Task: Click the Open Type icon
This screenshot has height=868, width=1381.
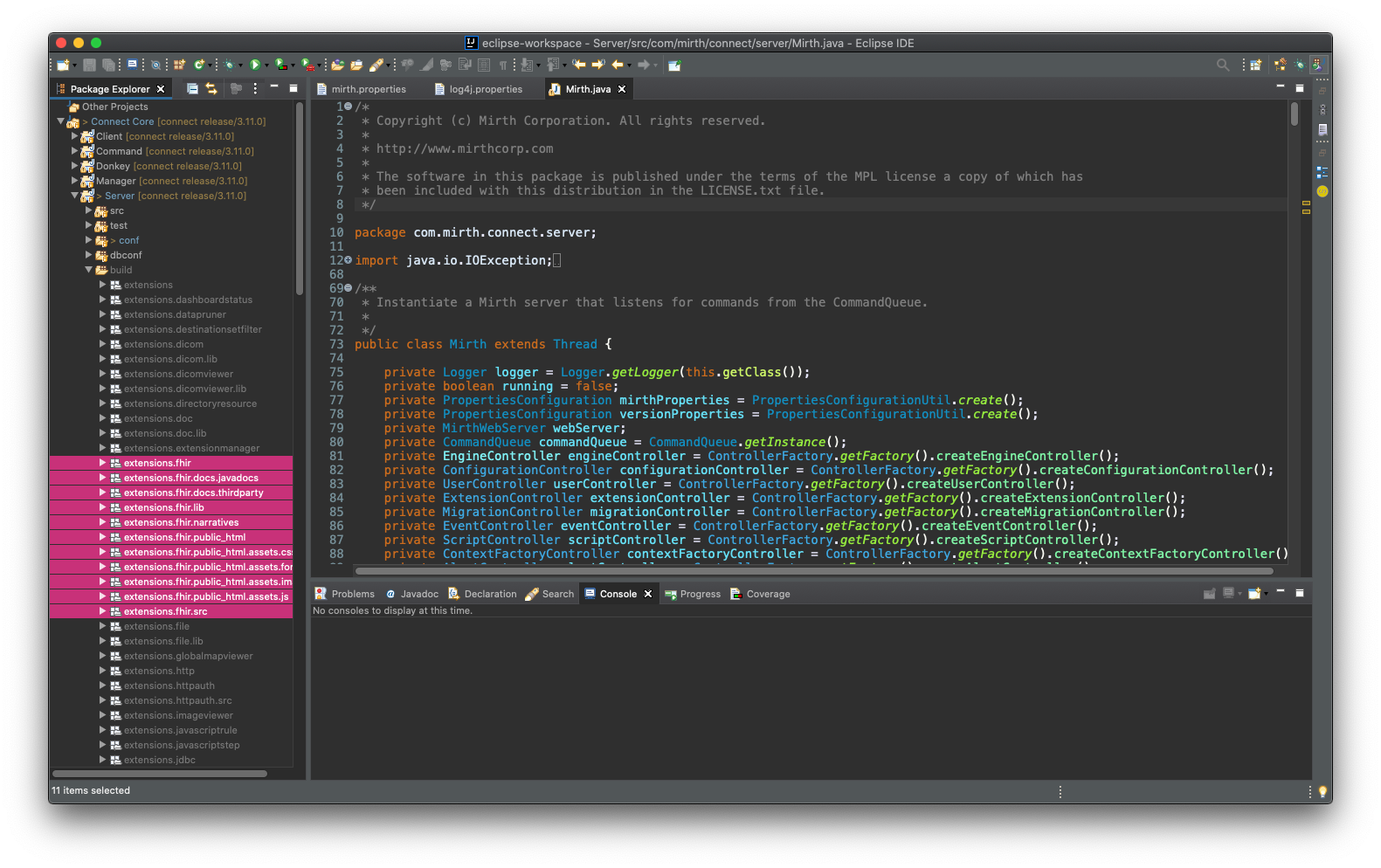Action: (x=337, y=65)
